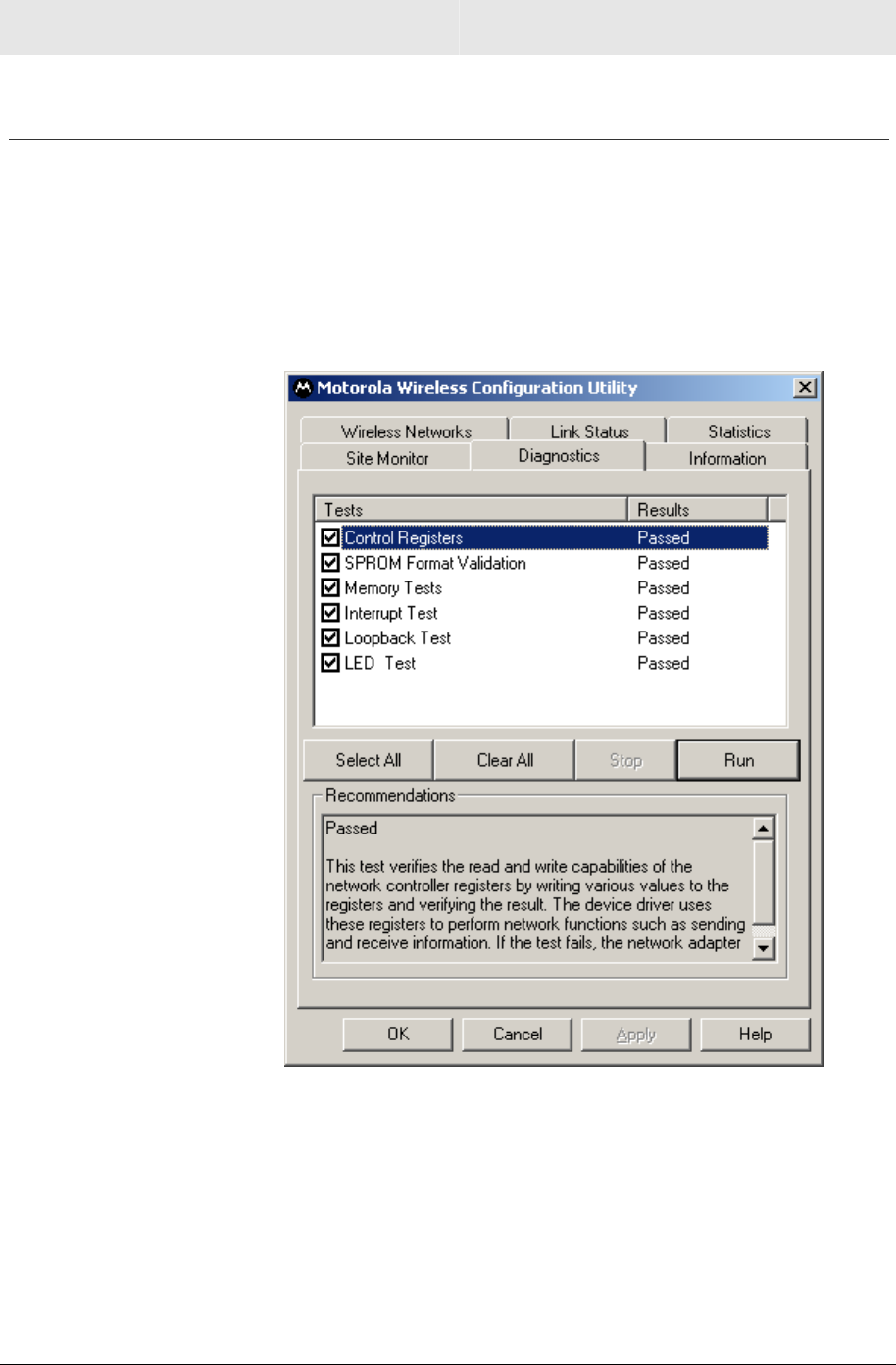Click the scroll down arrow in Recommendations
The image size is (896, 1365).
click(x=764, y=948)
